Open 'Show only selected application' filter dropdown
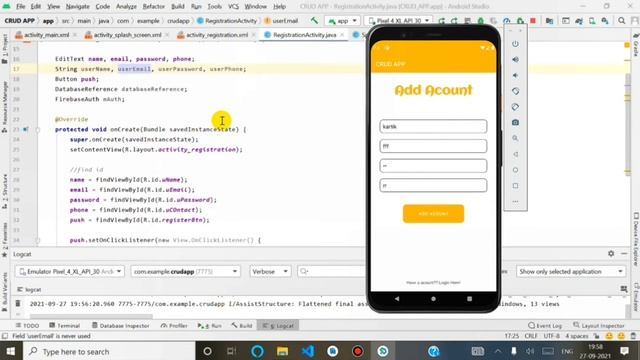 point(571,271)
